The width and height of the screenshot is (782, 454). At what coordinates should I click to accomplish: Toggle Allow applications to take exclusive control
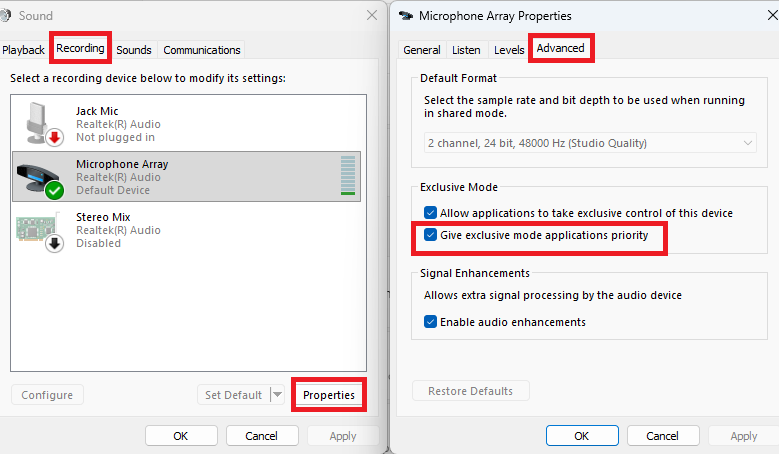pos(430,213)
